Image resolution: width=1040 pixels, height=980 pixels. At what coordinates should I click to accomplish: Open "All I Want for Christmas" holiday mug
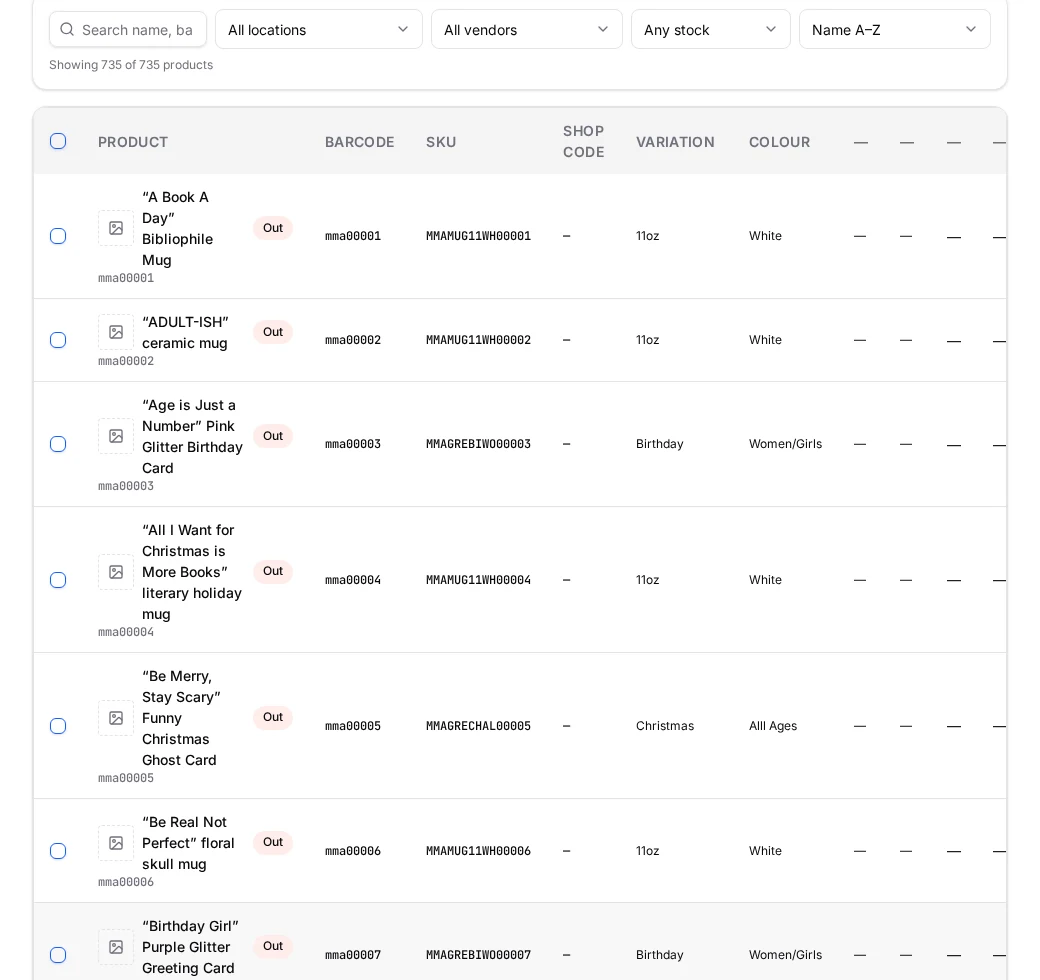(x=192, y=572)
